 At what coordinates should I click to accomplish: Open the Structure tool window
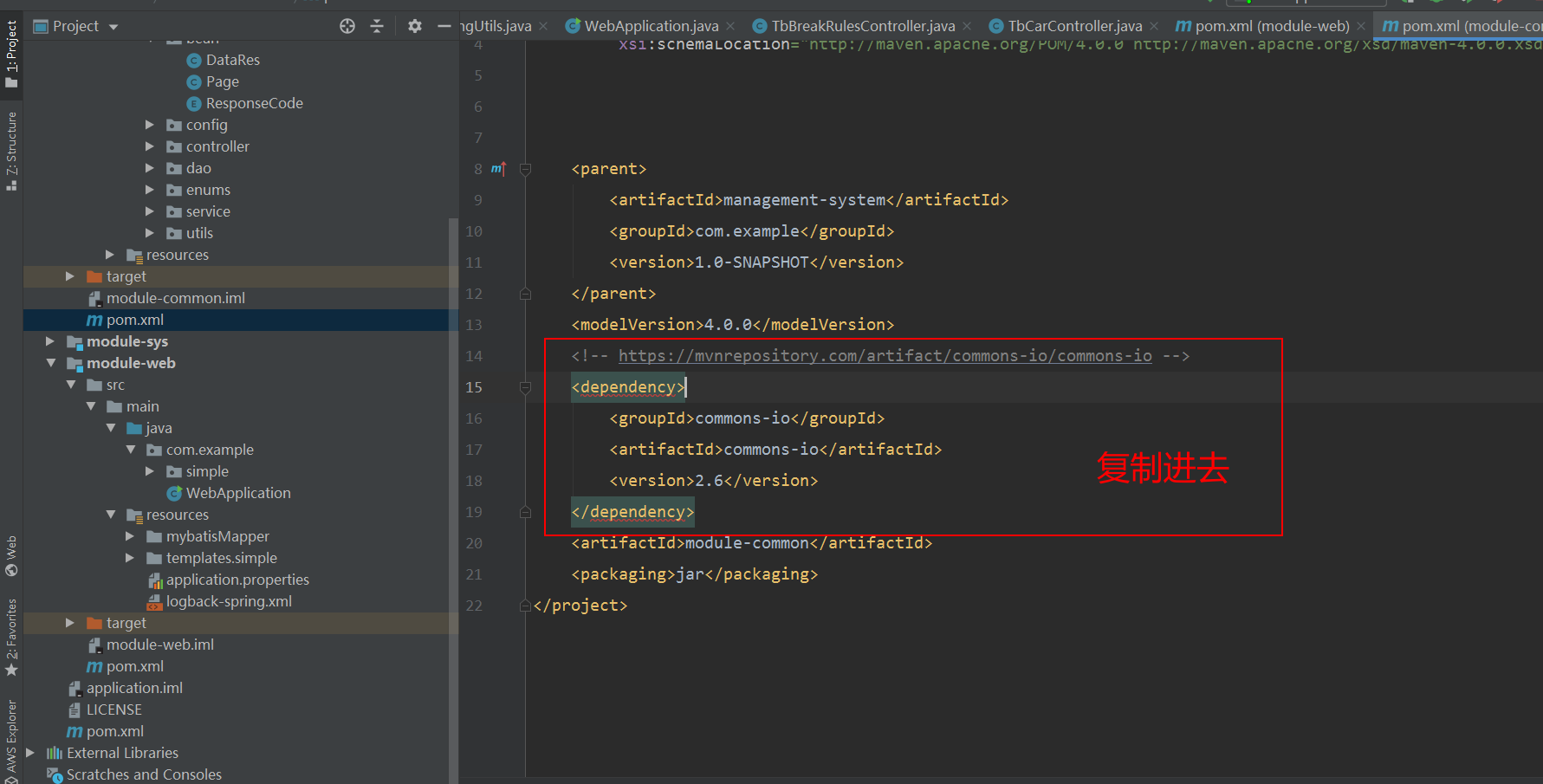11,151
